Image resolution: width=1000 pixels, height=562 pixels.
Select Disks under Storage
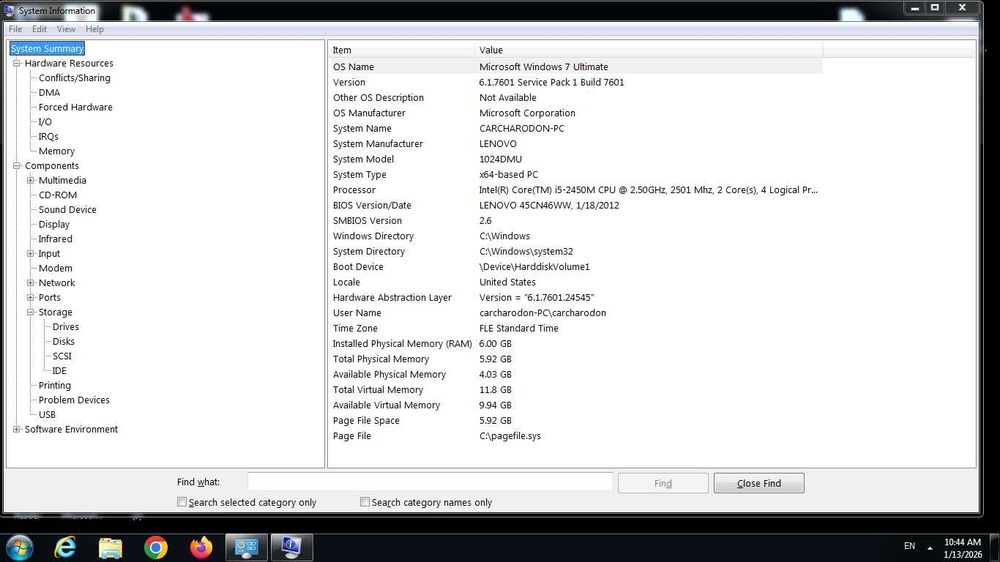click(64, 342)
